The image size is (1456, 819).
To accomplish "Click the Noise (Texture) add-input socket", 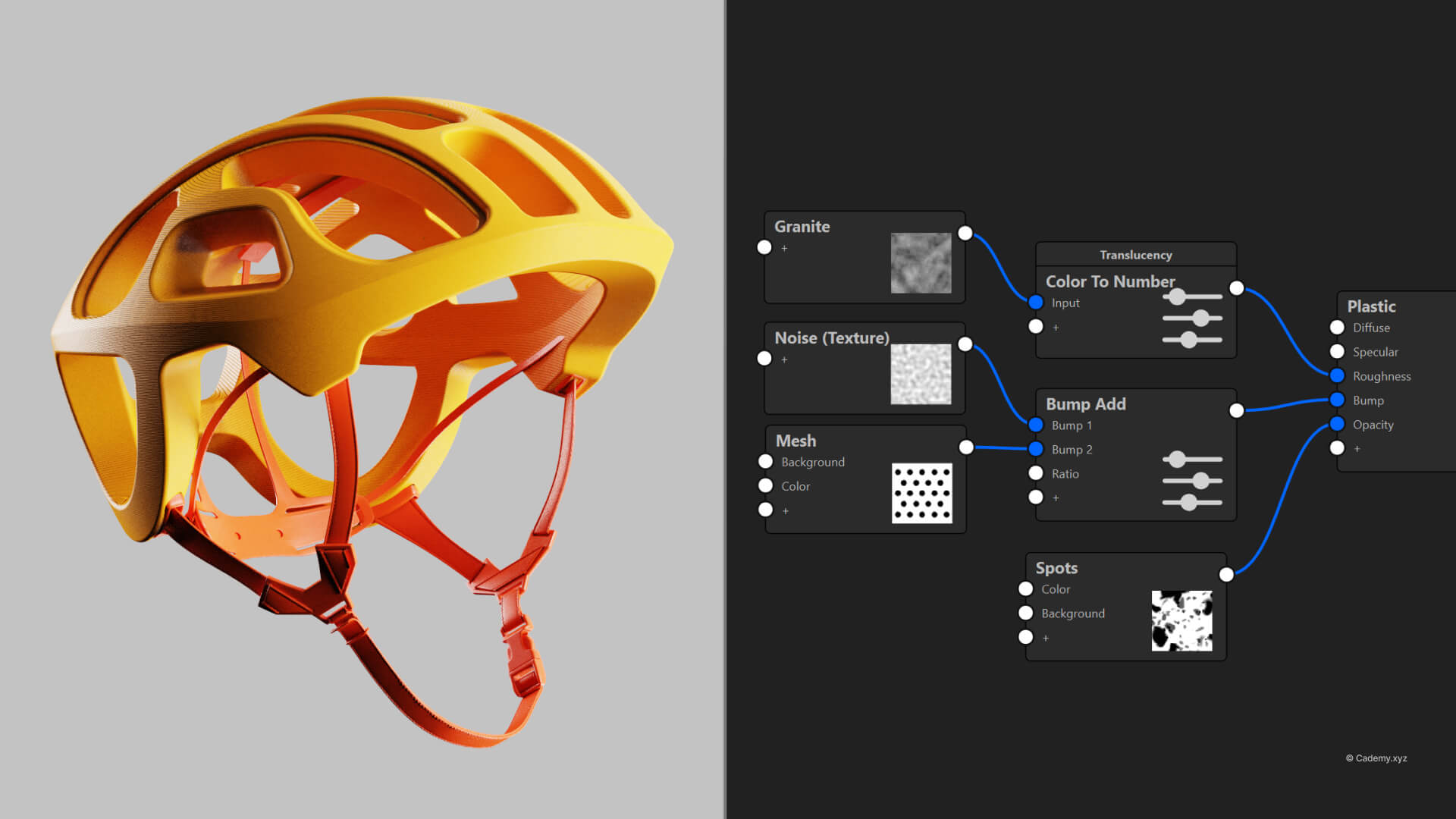I will coord(764,359).
